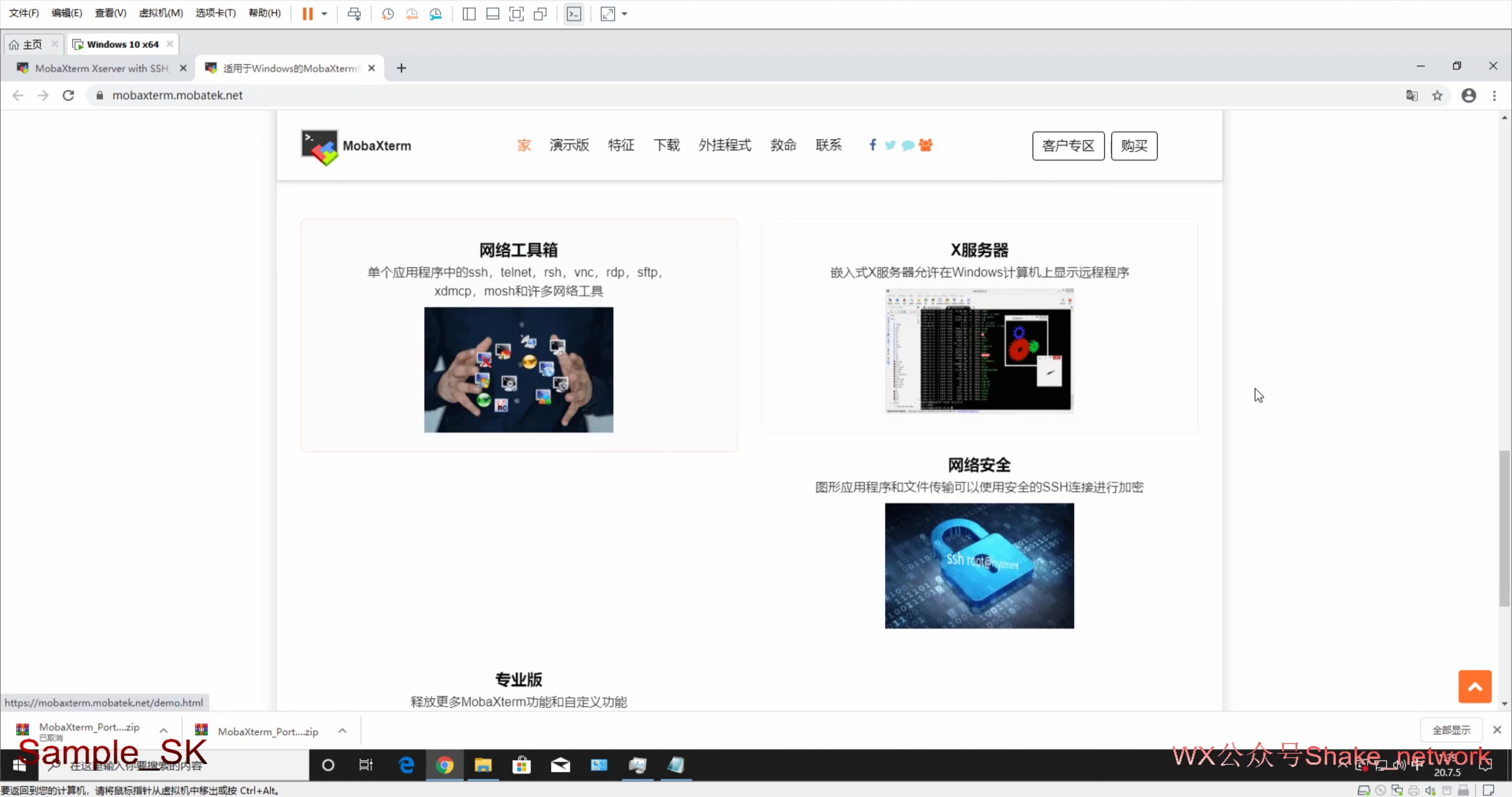Click the chat bubble icon in site header

coord(907,145)
